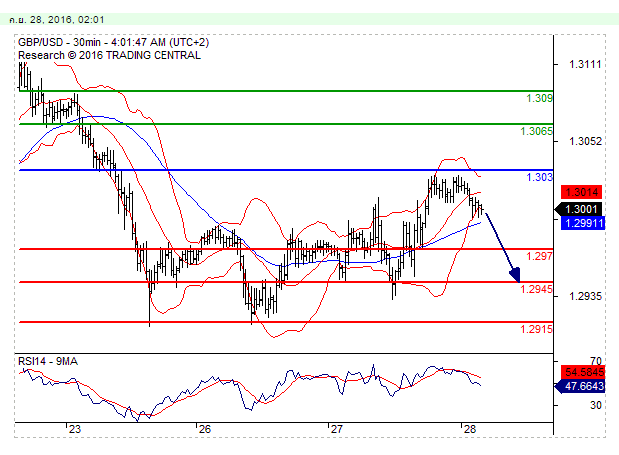Click the 1.3052 axis value

[585, 141]
